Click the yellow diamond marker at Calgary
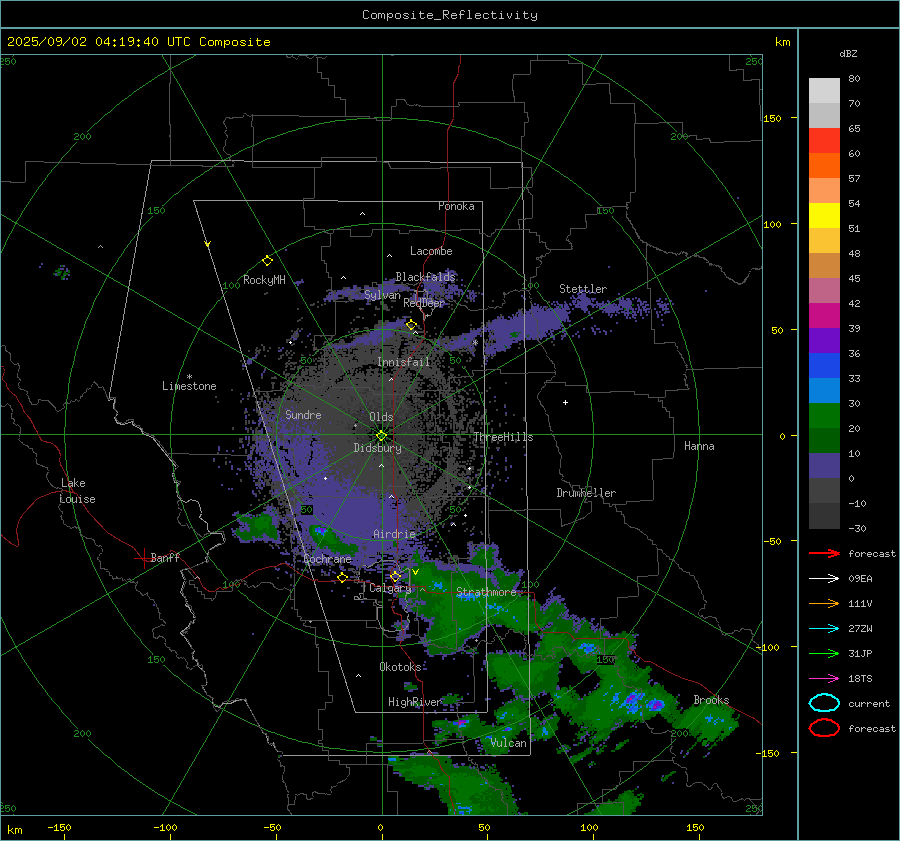The height and width of the screenshot is (841, 900). pyautogui.click(x=395, y=576)
